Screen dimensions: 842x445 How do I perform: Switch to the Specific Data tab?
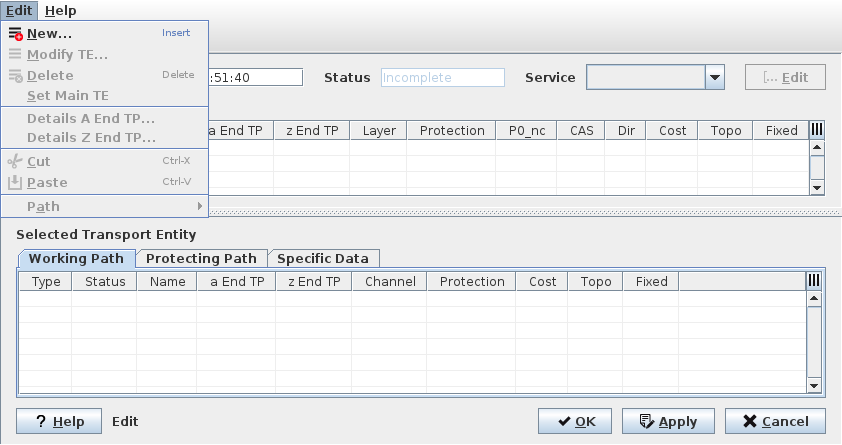coord(323,258)
